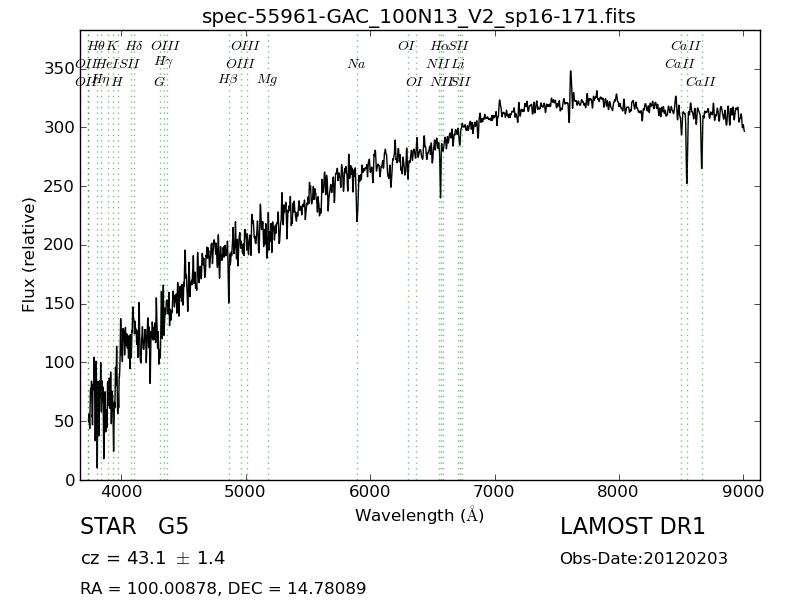800x600 pixels.
Task: Select the y-axis tick label 300
Action: coord(59,127)
